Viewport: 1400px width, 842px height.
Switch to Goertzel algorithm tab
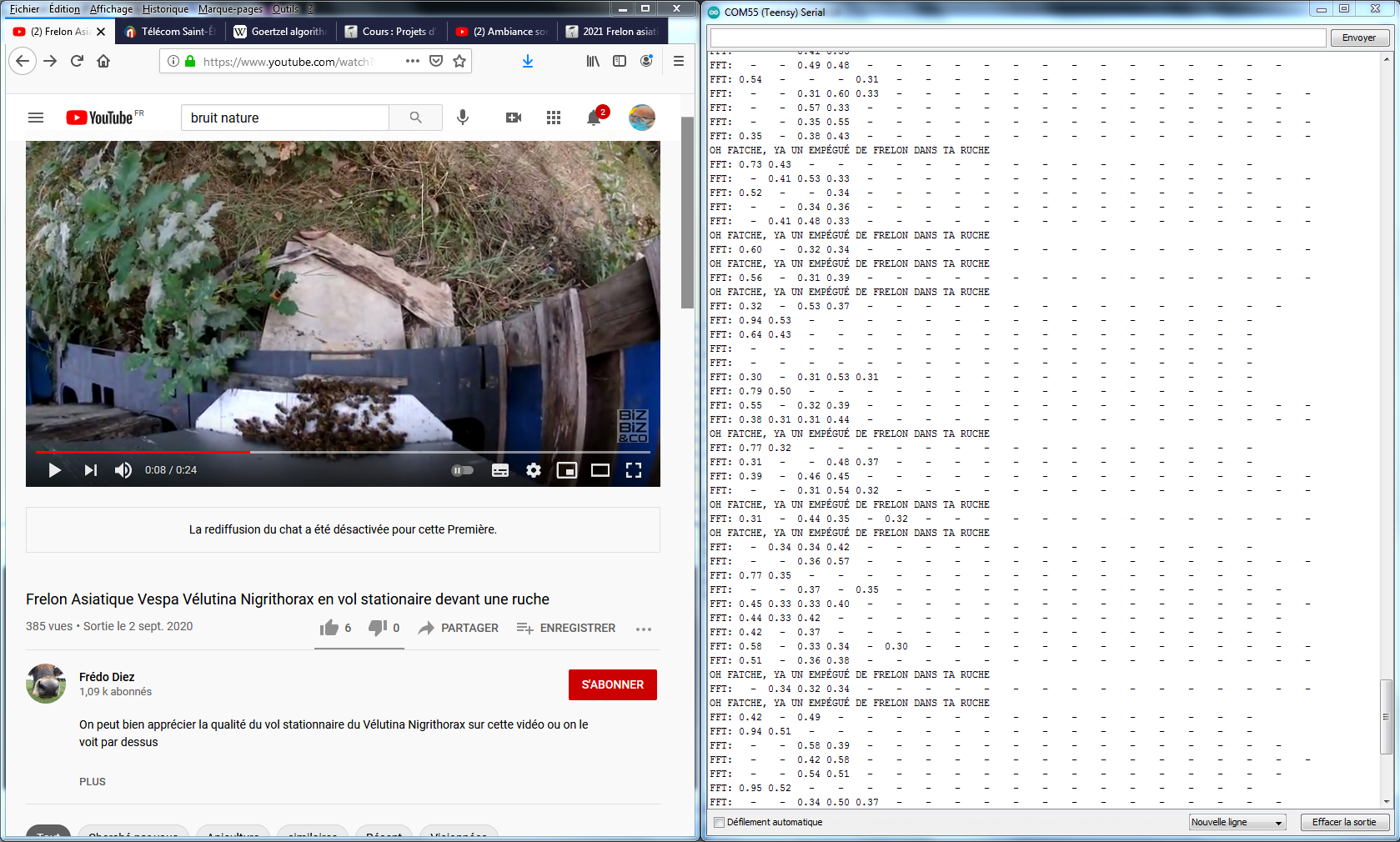tap(281, 32)
